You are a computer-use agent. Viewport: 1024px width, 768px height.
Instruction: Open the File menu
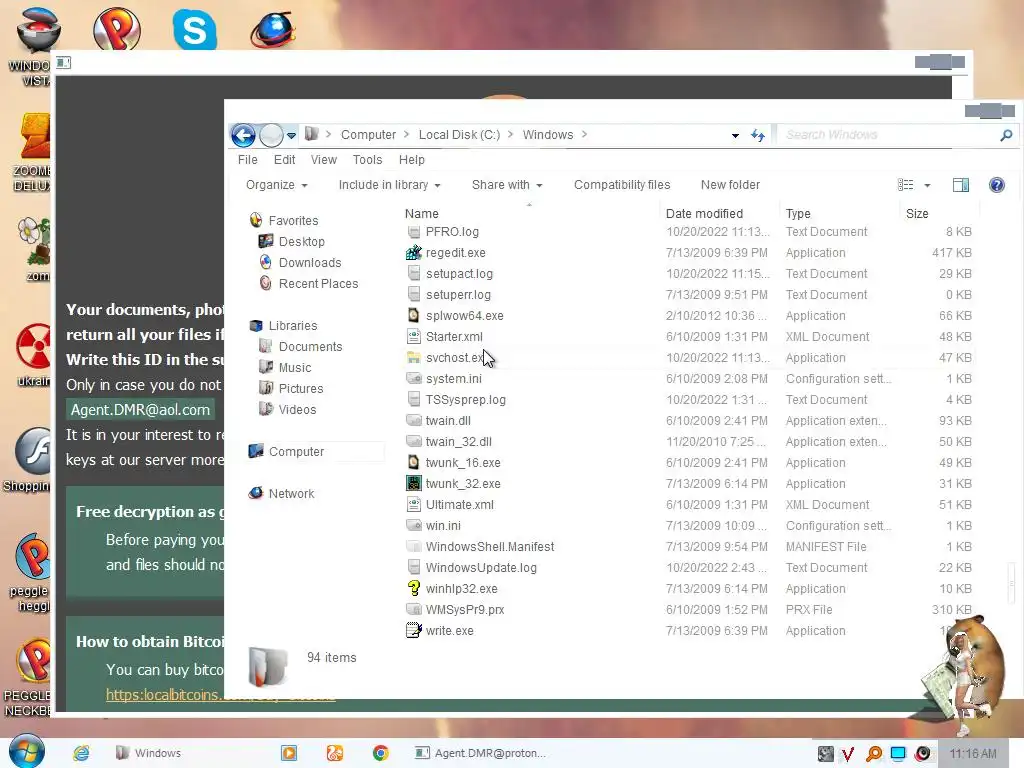248,160
